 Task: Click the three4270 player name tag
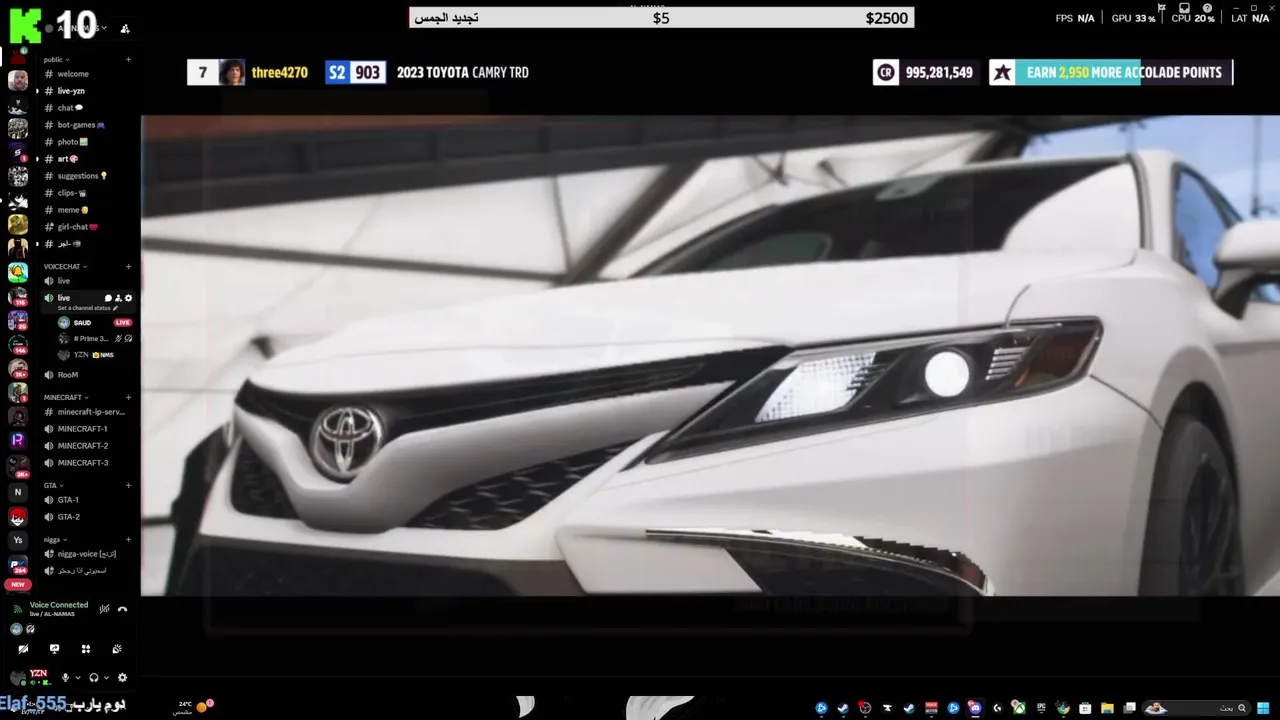[x=280, y=72]
